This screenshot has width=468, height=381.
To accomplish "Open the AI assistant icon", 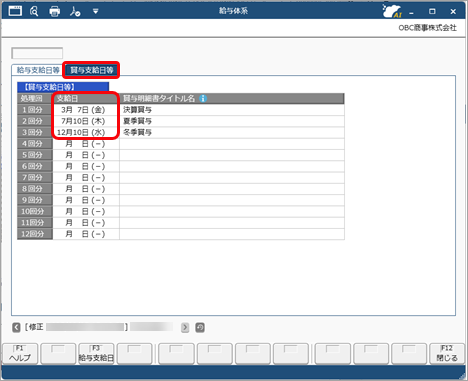I will point(392,11).
